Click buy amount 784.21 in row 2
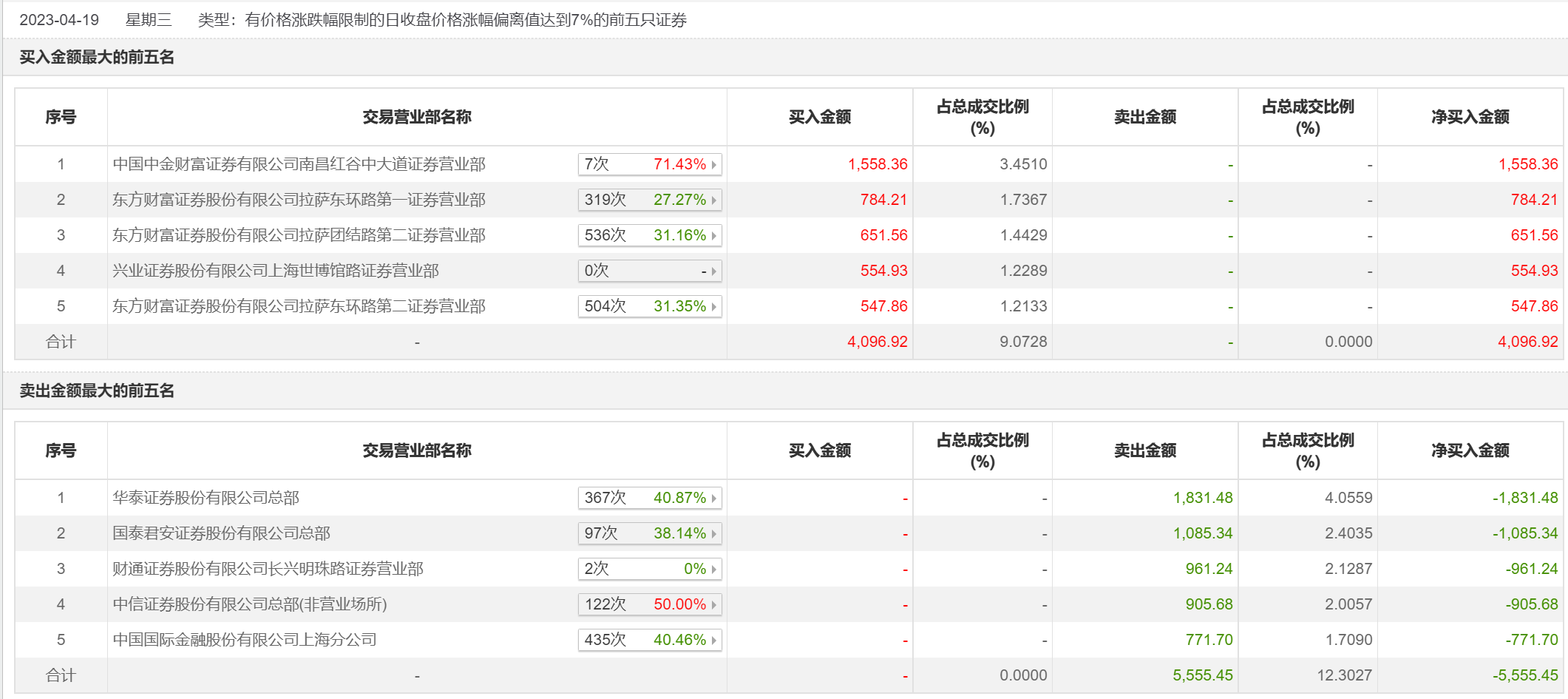Screen dimensions: 1568x699 (883, 200)
